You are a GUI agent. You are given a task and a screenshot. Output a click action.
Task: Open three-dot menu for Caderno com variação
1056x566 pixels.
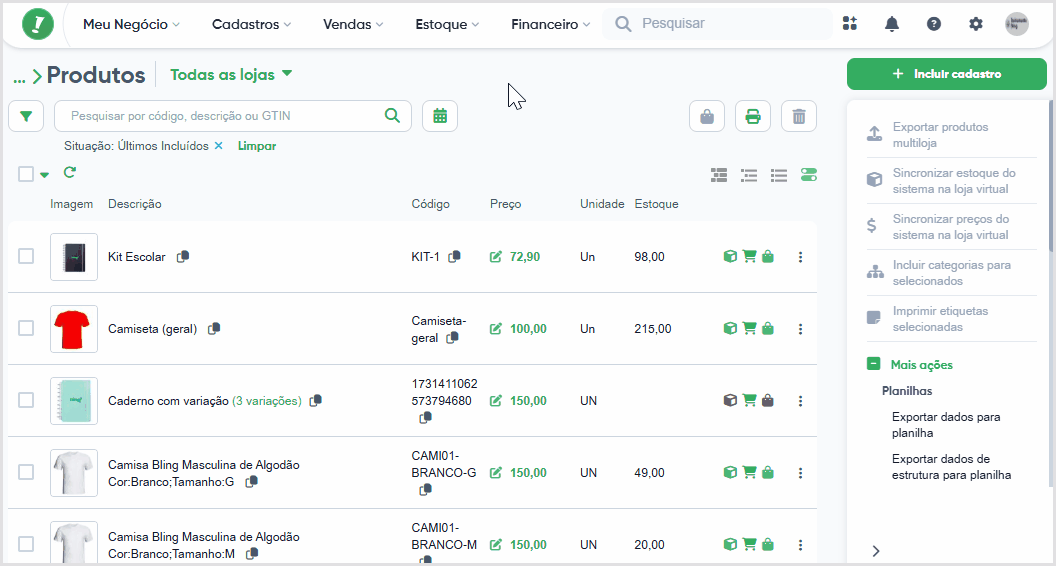pyautogui.click(x=800, y=401)
